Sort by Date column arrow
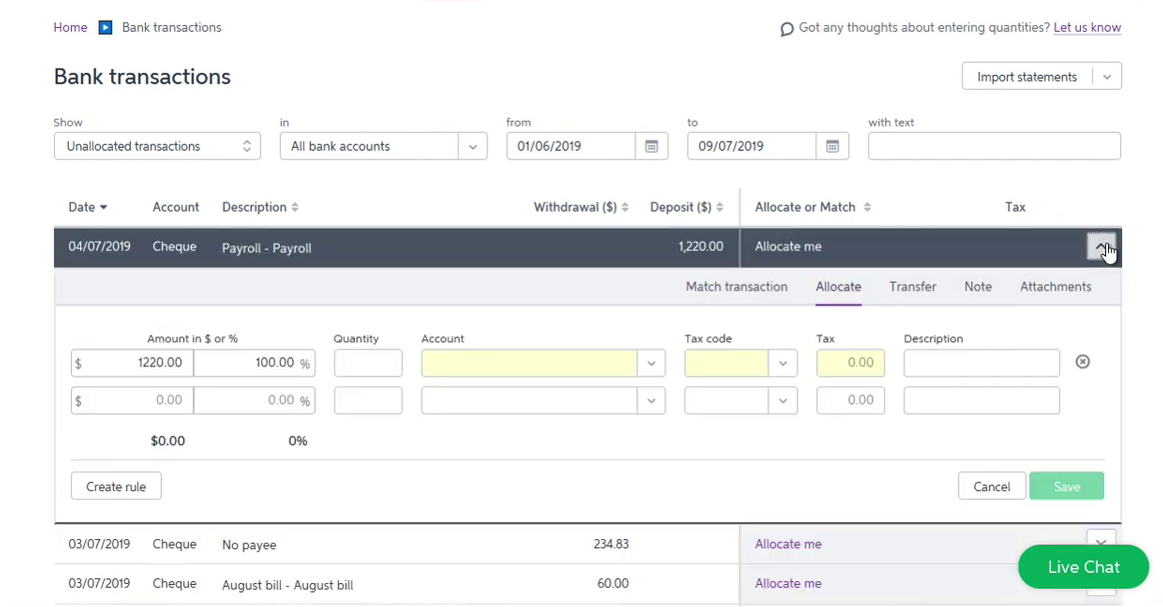The image size is (1163, 607). [x=103, y=207]
